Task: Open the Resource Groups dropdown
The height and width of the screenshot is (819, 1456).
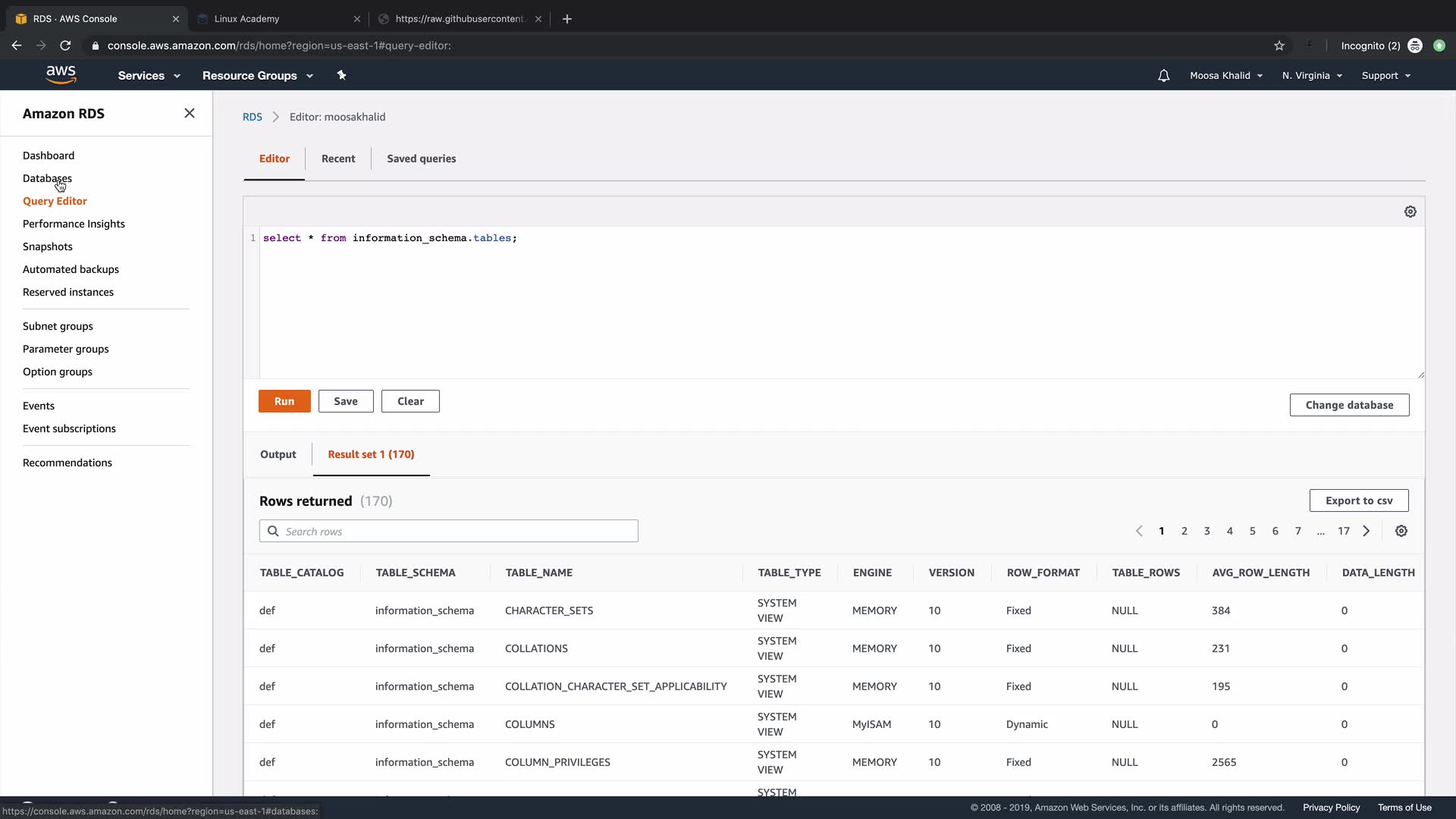Action: (x=257, y=76)
